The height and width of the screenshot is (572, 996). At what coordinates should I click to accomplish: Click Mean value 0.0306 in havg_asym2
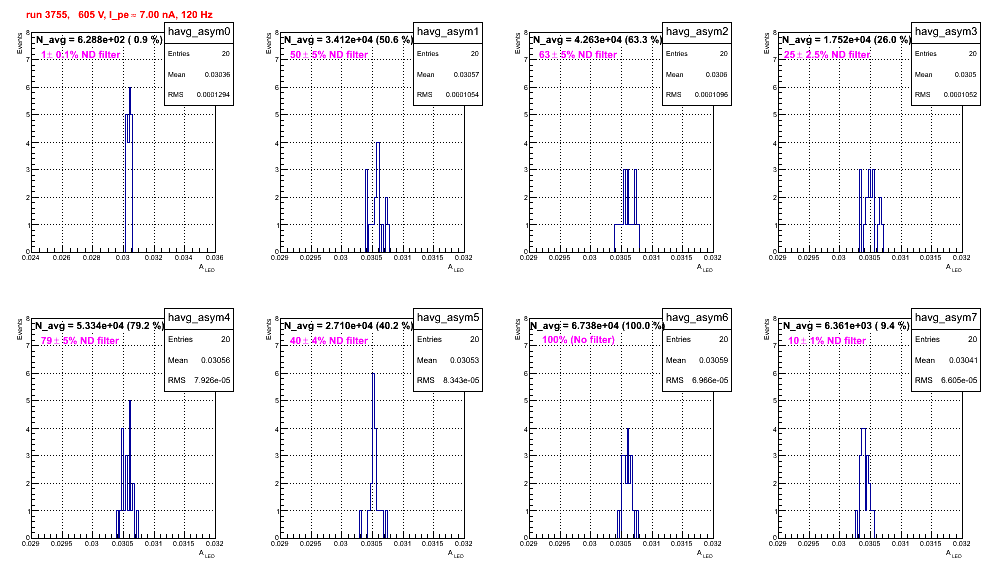point(717,74)
